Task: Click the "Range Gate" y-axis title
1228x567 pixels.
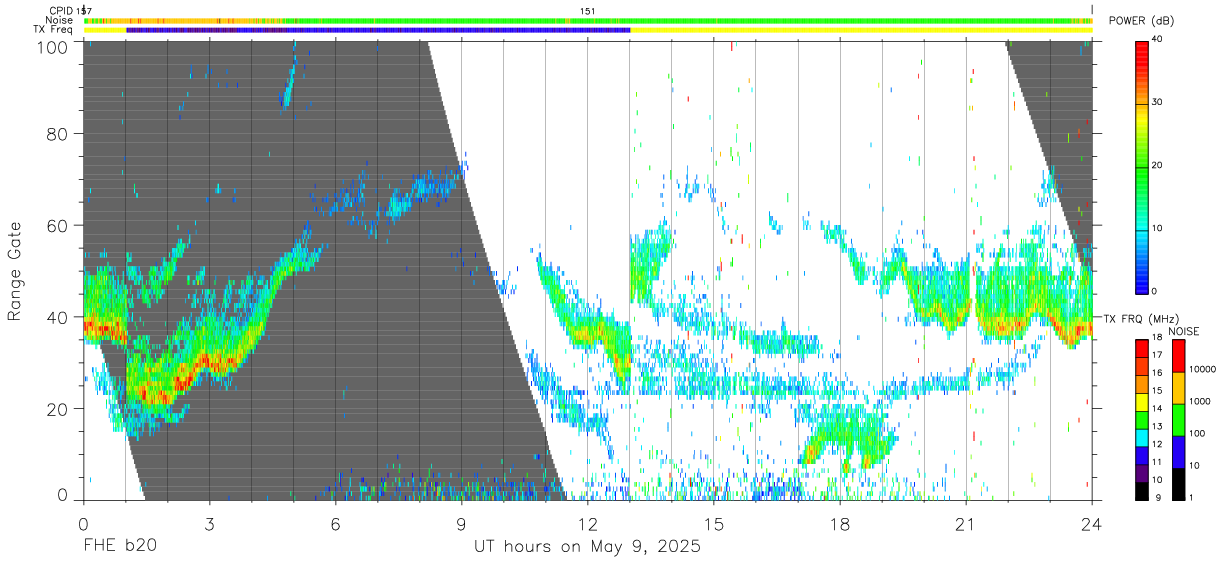Action: (15, 273)
